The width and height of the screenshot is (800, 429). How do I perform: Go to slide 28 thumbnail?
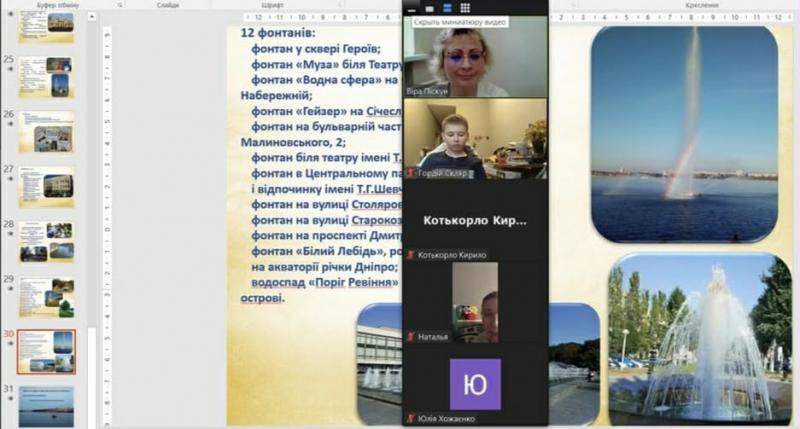point(46,241)
